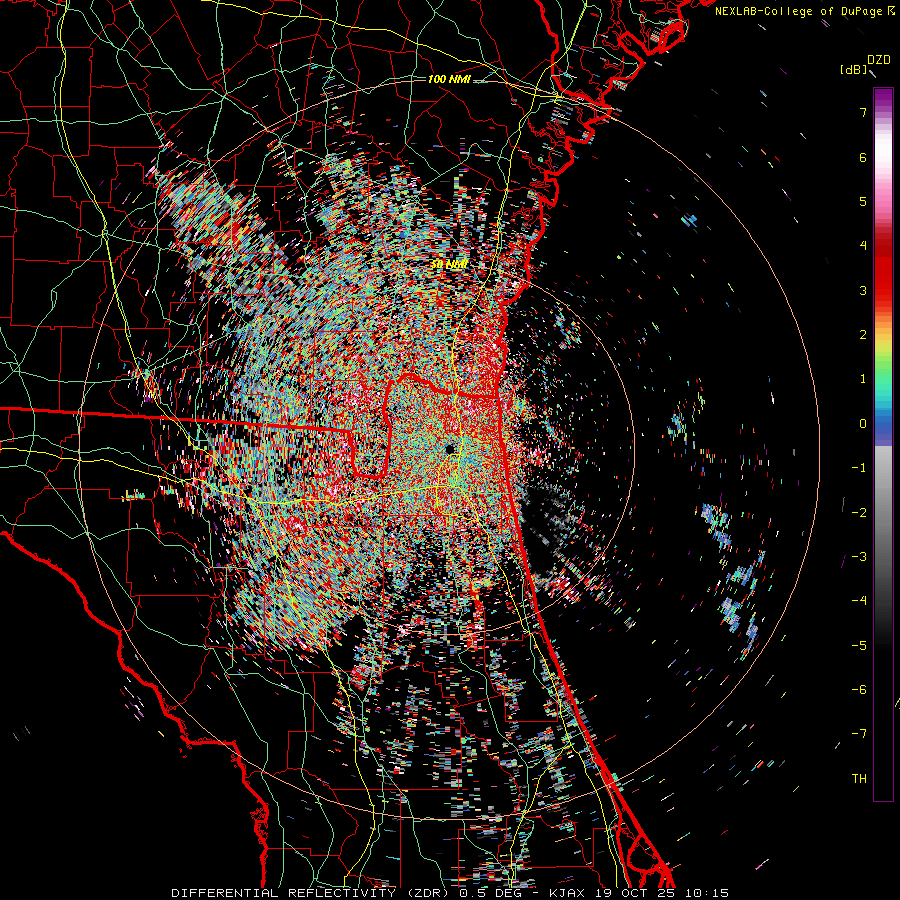Select the 100 NMI range ring label
Image resolution: width=900 pixels, height=900 pixels.
click(x=449, y=79)
